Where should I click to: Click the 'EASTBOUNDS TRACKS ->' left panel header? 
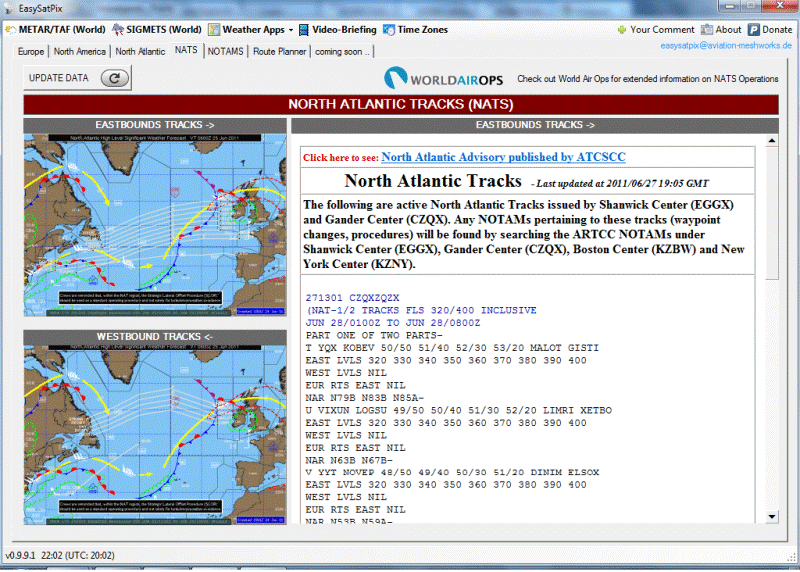pyautogui.click(x=155, y=125)
